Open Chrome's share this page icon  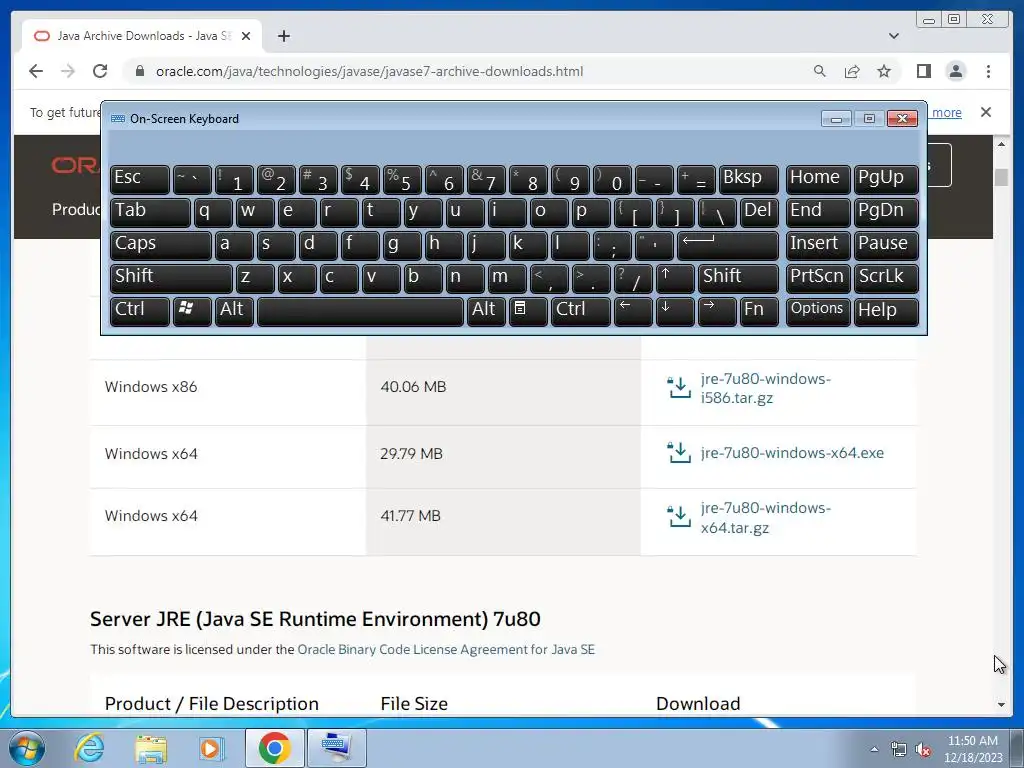click(852, 71)
